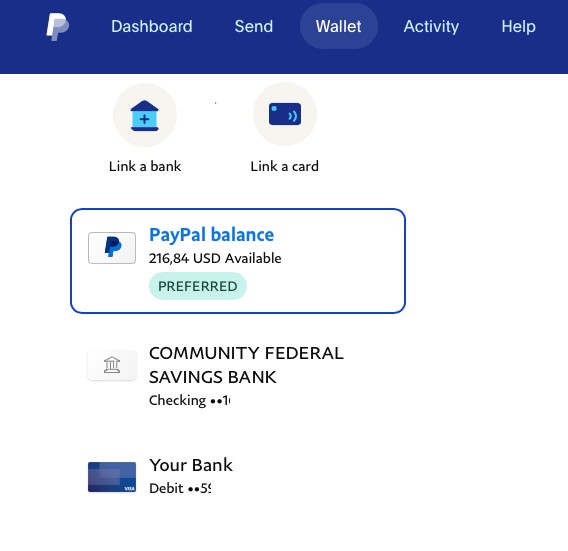
Task: Go to the Send tab
Action: pyautogui.click(x=254, y=26)
